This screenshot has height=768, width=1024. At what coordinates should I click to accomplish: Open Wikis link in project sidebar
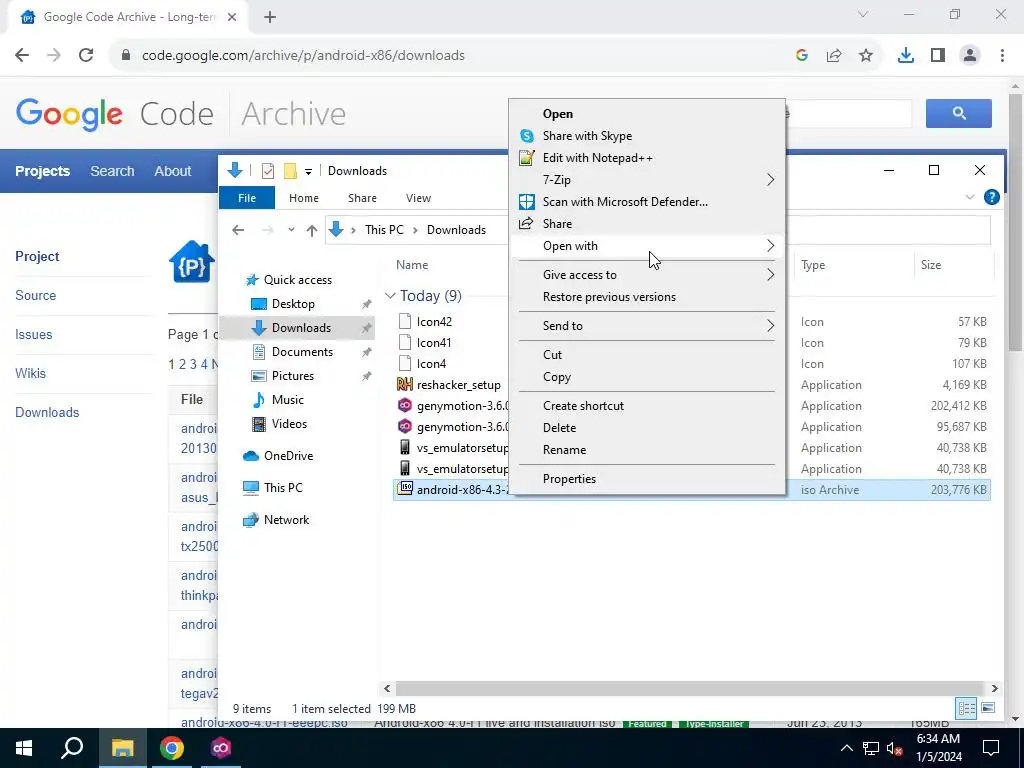point(31,374)
